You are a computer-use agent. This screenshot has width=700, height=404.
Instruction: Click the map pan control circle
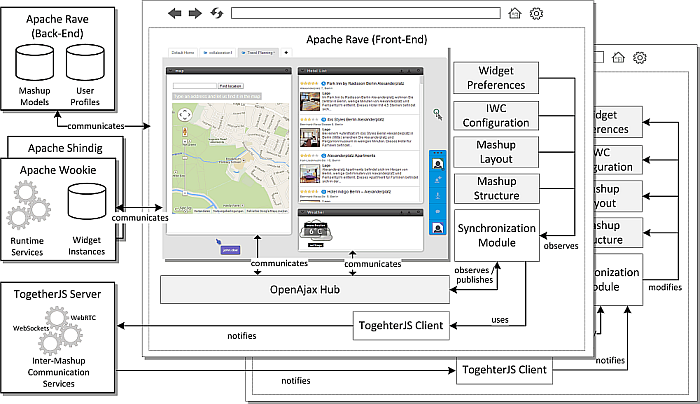[185, 113]
